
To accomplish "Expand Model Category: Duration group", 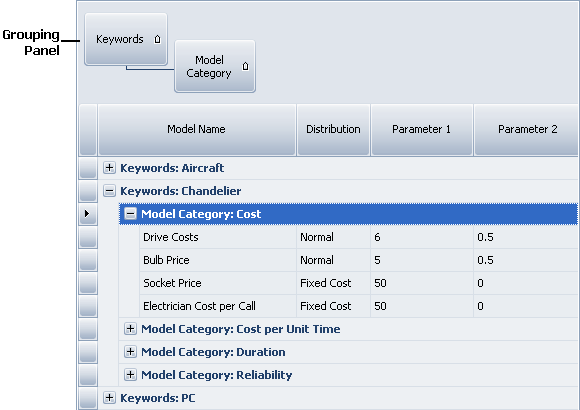I will pyautogui.click(x=130, y=352).
